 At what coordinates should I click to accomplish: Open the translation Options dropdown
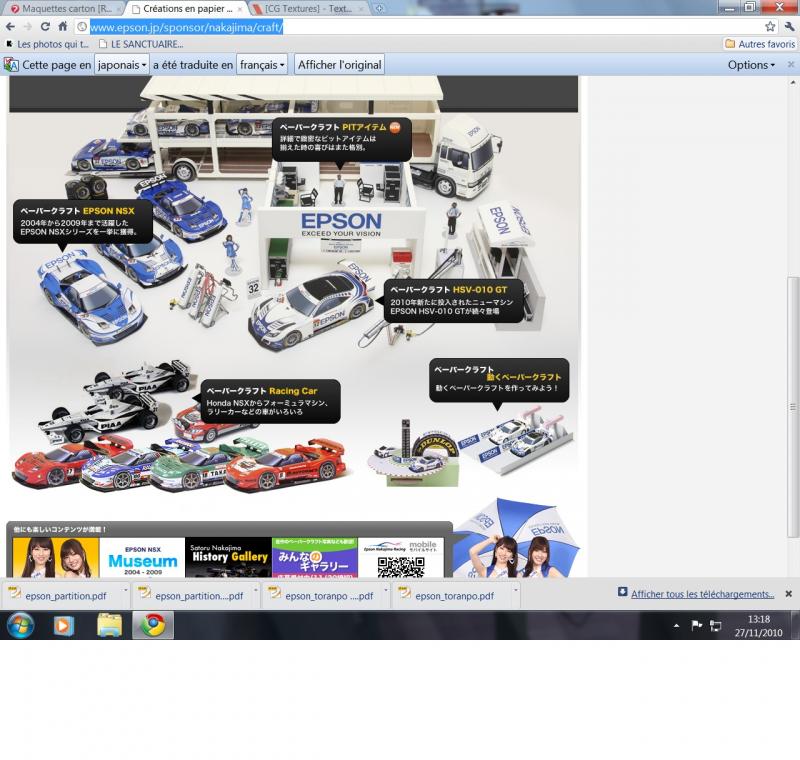tap(751, 65)
